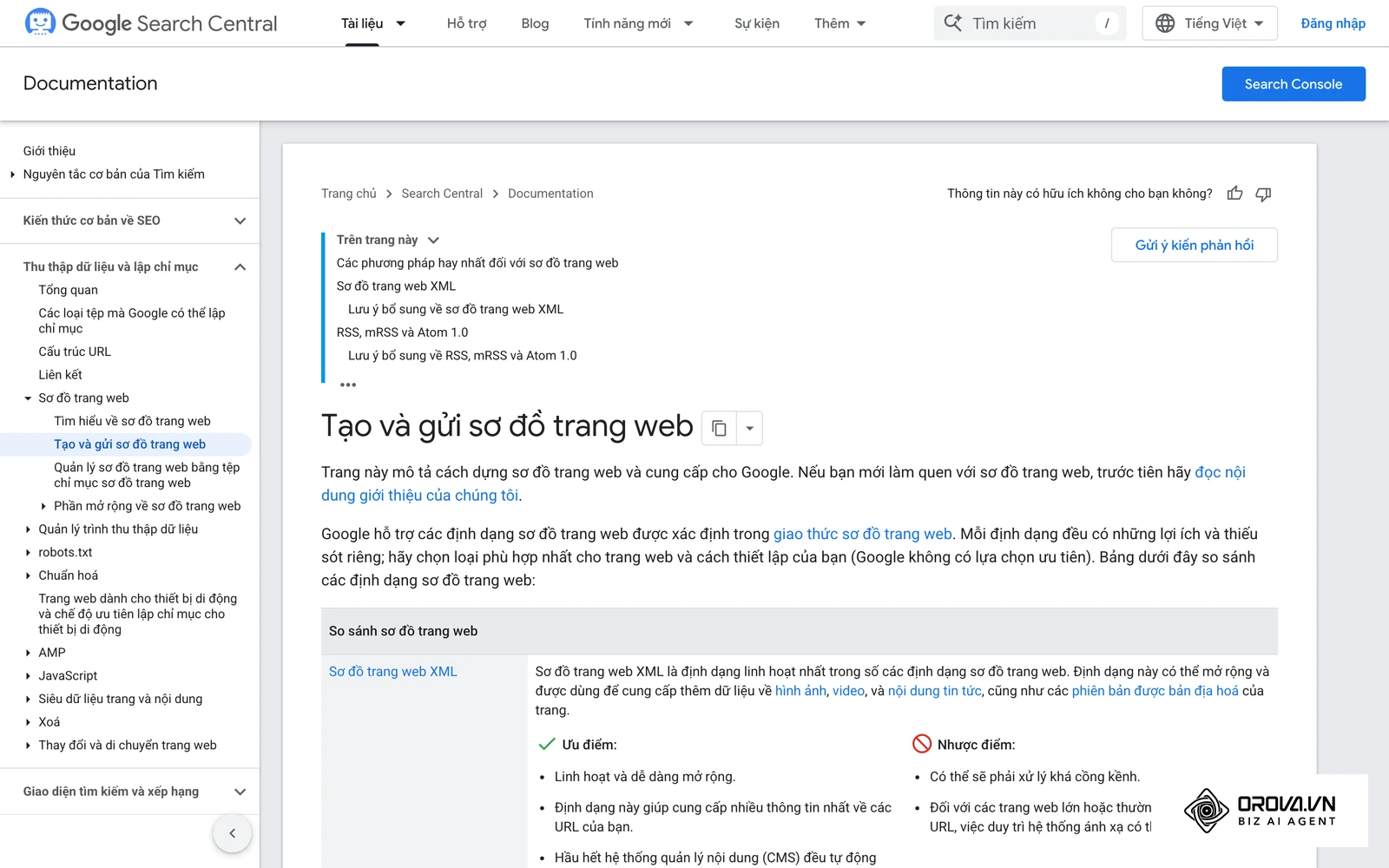Open the nội dung tin tức link
This screenshot has height=868, width=1389.
pyautogui.click(x=934, y=691)
